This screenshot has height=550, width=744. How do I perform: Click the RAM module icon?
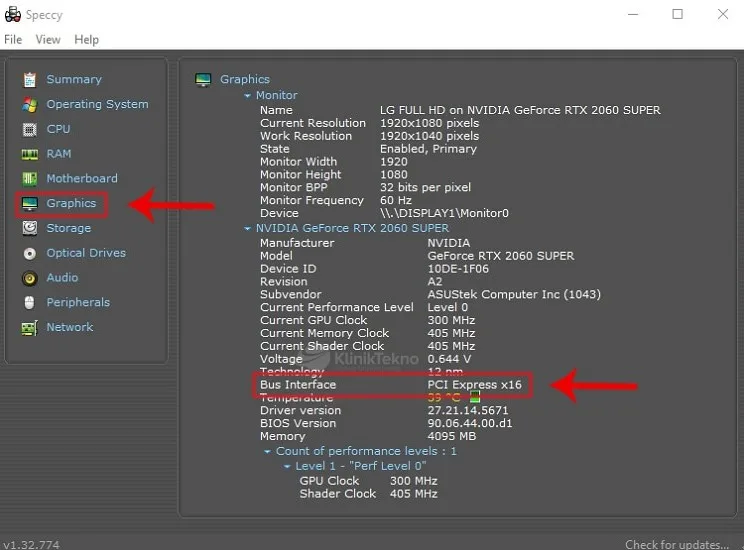coord(30,154)
